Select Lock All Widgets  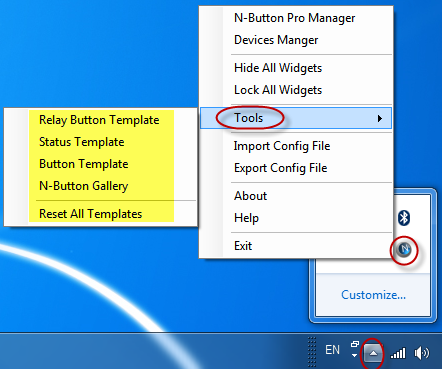tap(278, 90)
